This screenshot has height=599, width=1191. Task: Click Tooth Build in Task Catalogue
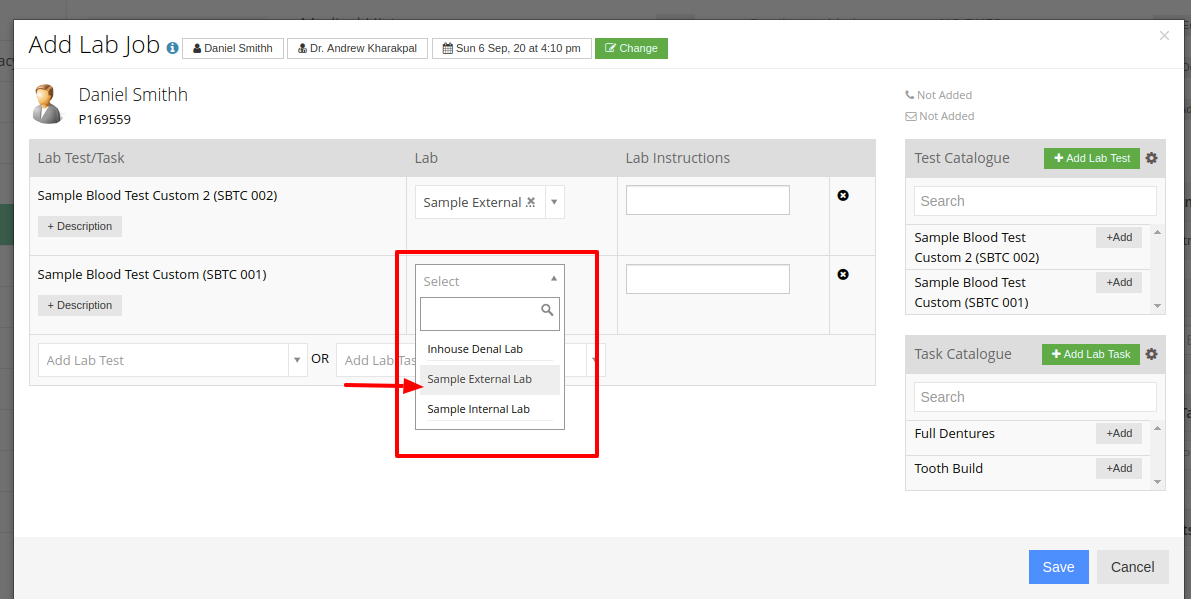pyautogui.click(x=949, y=468)
